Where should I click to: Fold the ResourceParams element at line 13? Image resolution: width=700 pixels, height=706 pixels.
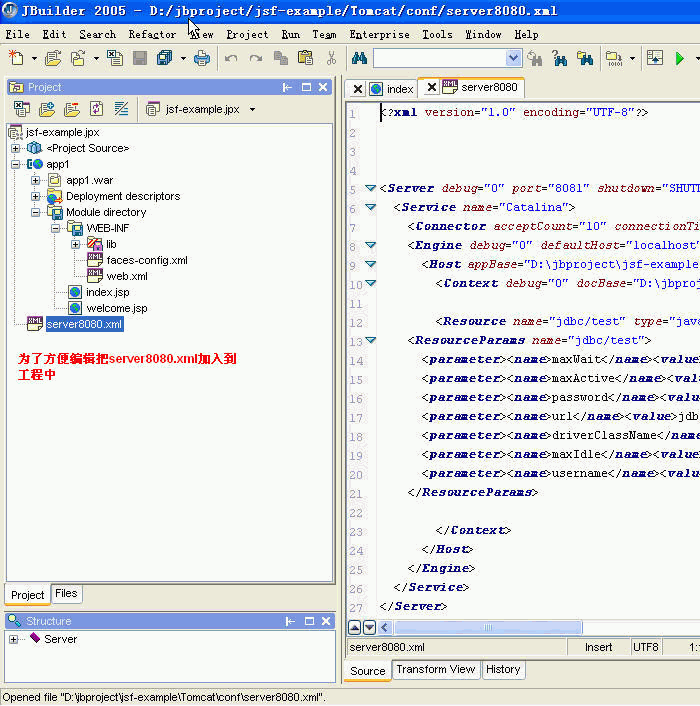tap(370, 340)
